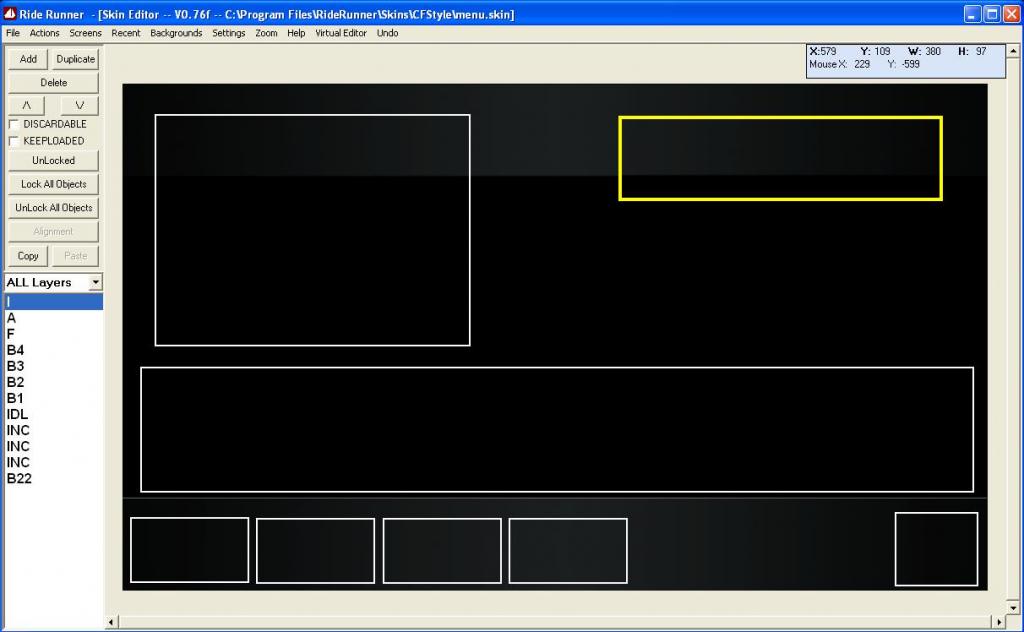1024x632 pixels.
Task: Maximize the Ride Runner window
Action: click(992, 14)
